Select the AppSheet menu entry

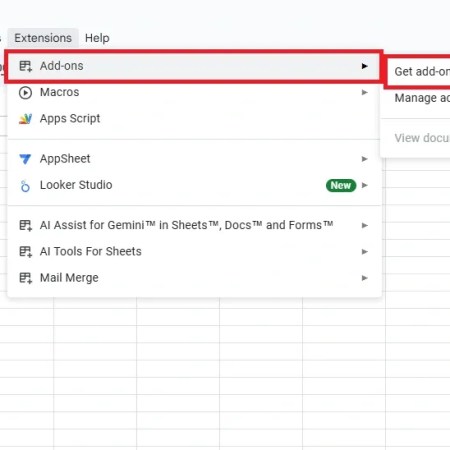(194, 159)
